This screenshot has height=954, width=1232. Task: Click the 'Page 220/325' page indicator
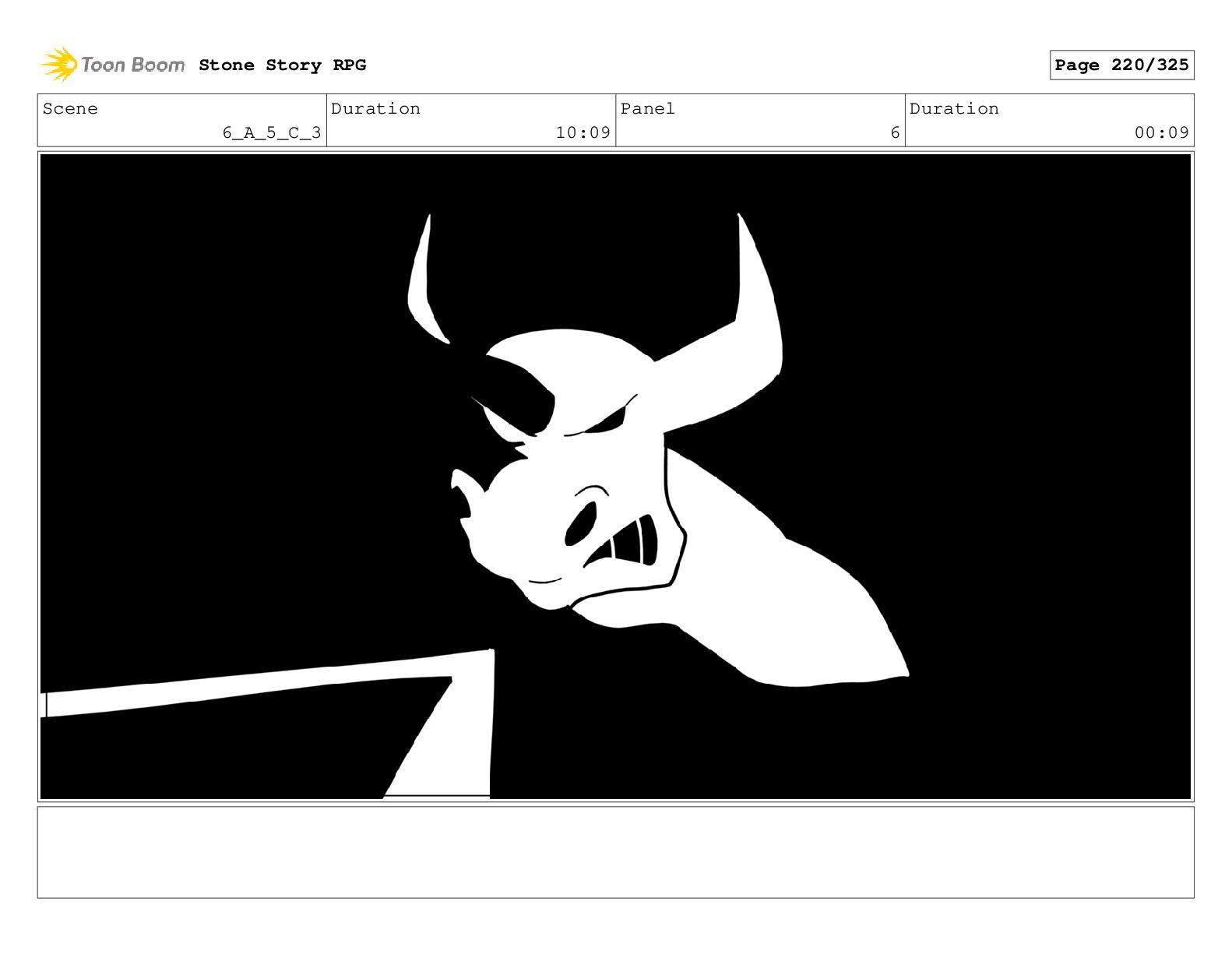pyautogui.click(x=1121, y=65)
